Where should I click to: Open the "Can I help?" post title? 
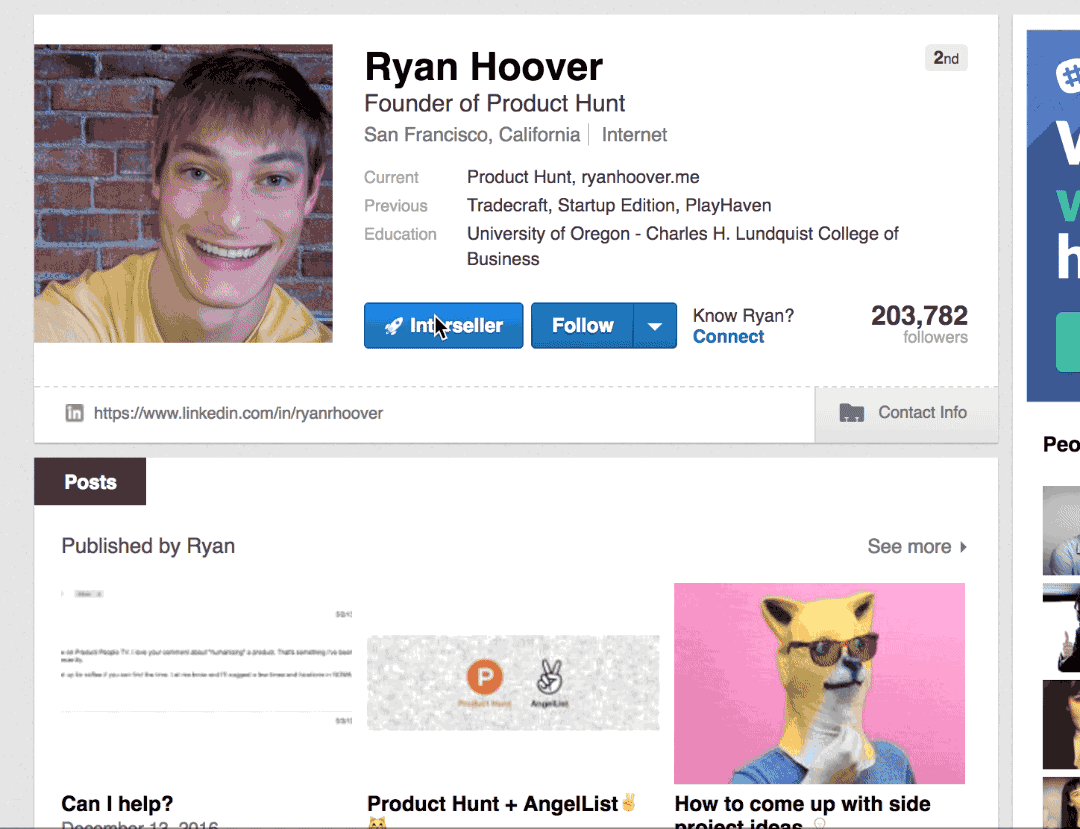coord(117,804)
